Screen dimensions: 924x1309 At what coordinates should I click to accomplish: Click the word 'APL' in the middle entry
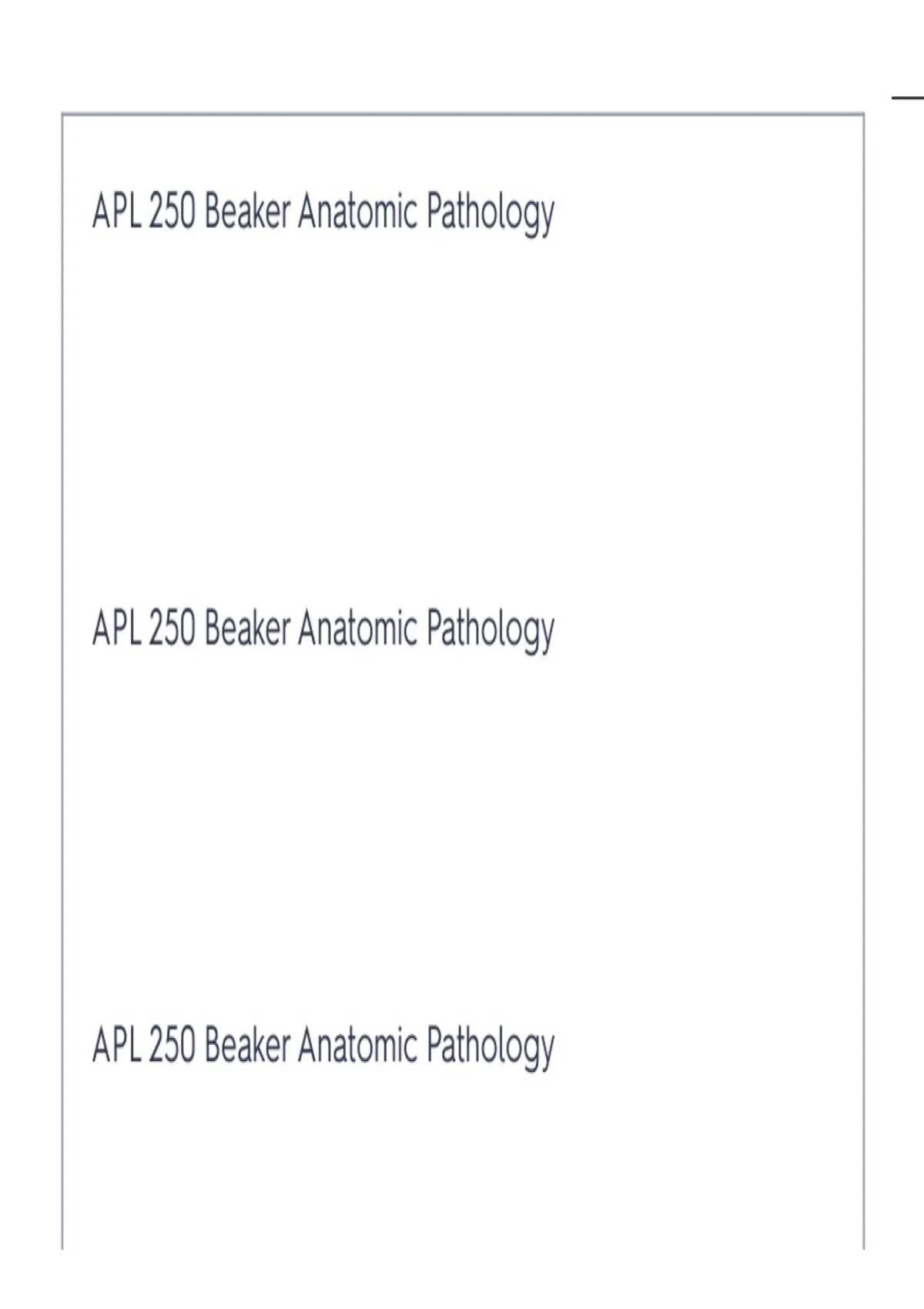pos(117,628)
